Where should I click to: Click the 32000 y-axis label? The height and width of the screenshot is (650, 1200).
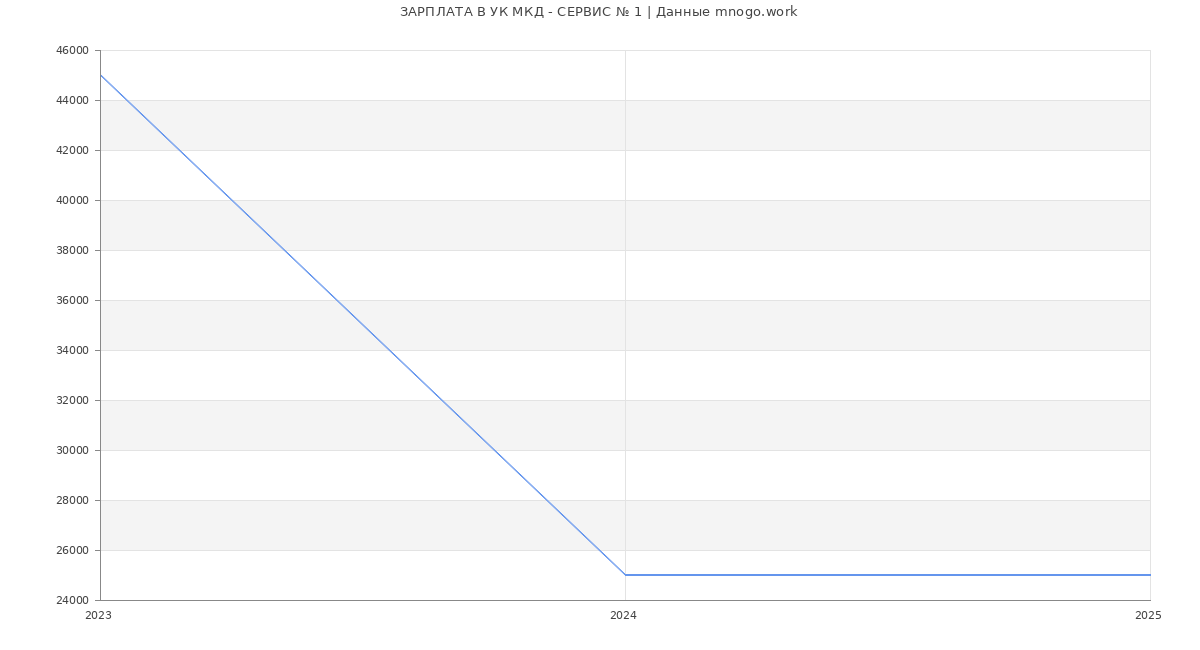click(x=74, y=401)
